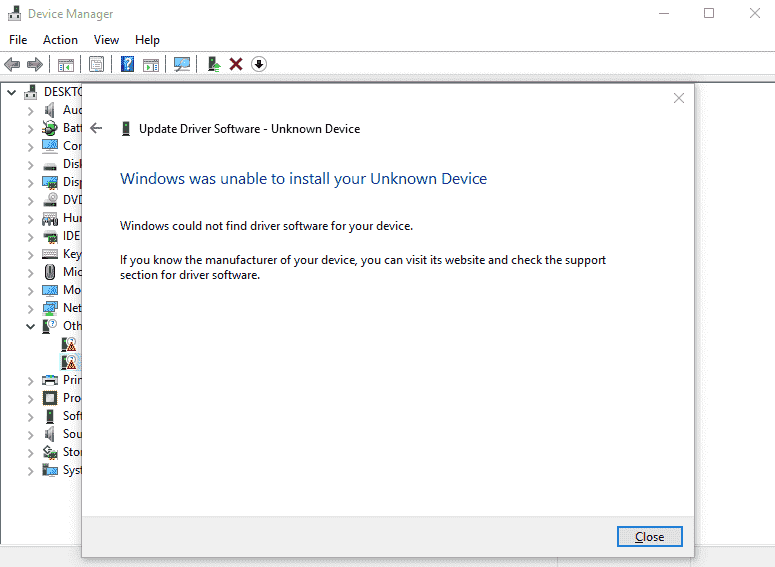
Task: Select the Sound controllers speaker icon
Action: click(x=49, y=434)
